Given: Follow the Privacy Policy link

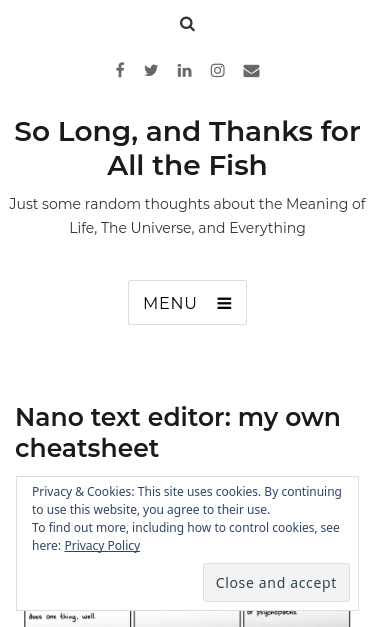Looking at the screenshot, I should [x=102, y=545].
